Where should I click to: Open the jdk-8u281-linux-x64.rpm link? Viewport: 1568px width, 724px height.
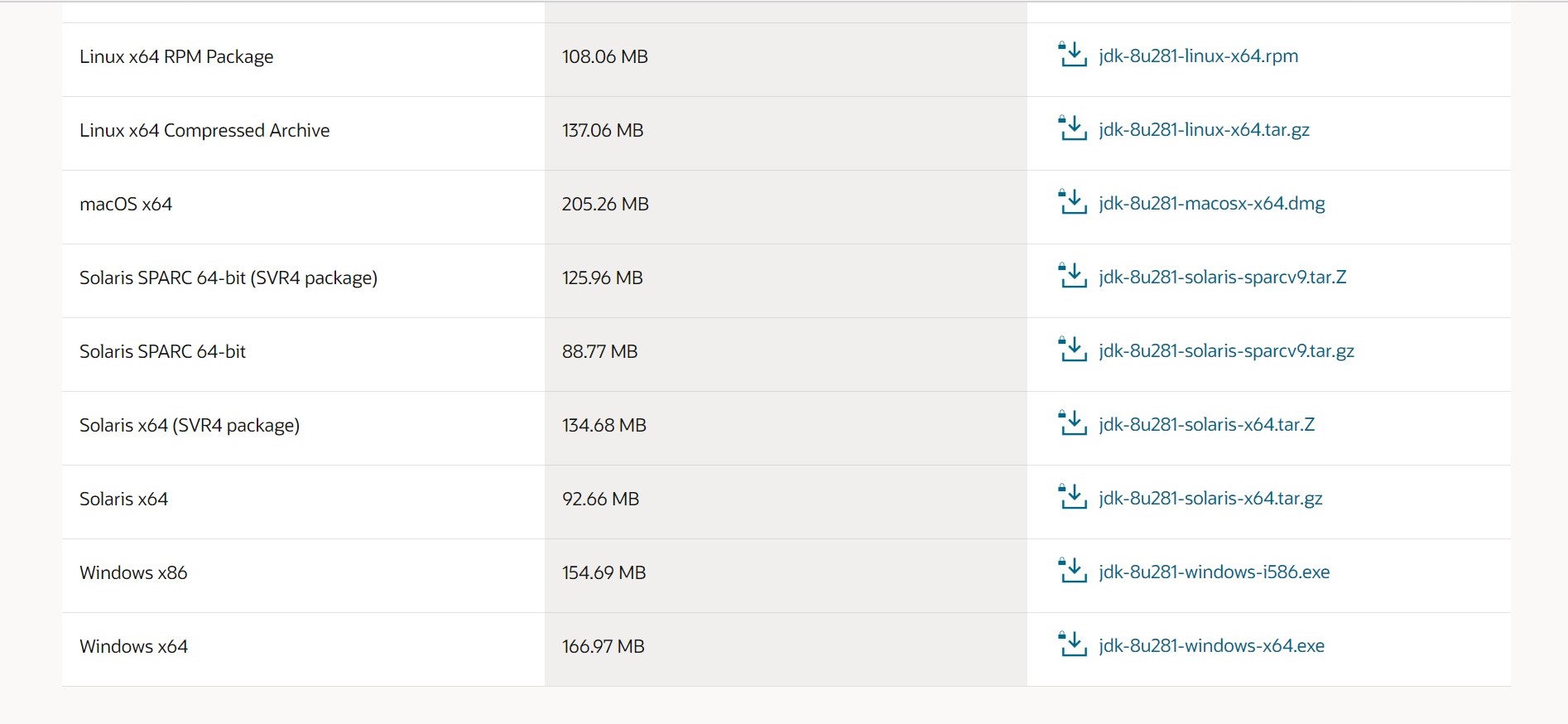1198,56
